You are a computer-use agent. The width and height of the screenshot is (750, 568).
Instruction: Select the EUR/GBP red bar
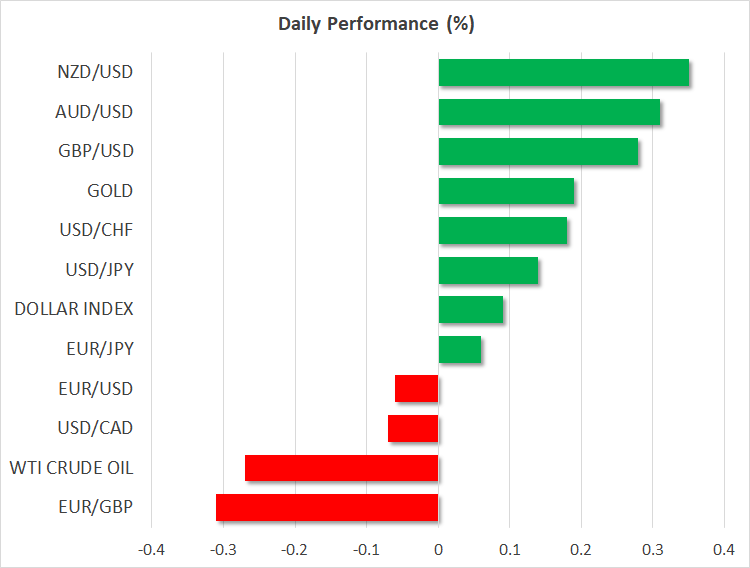point(327,507)
